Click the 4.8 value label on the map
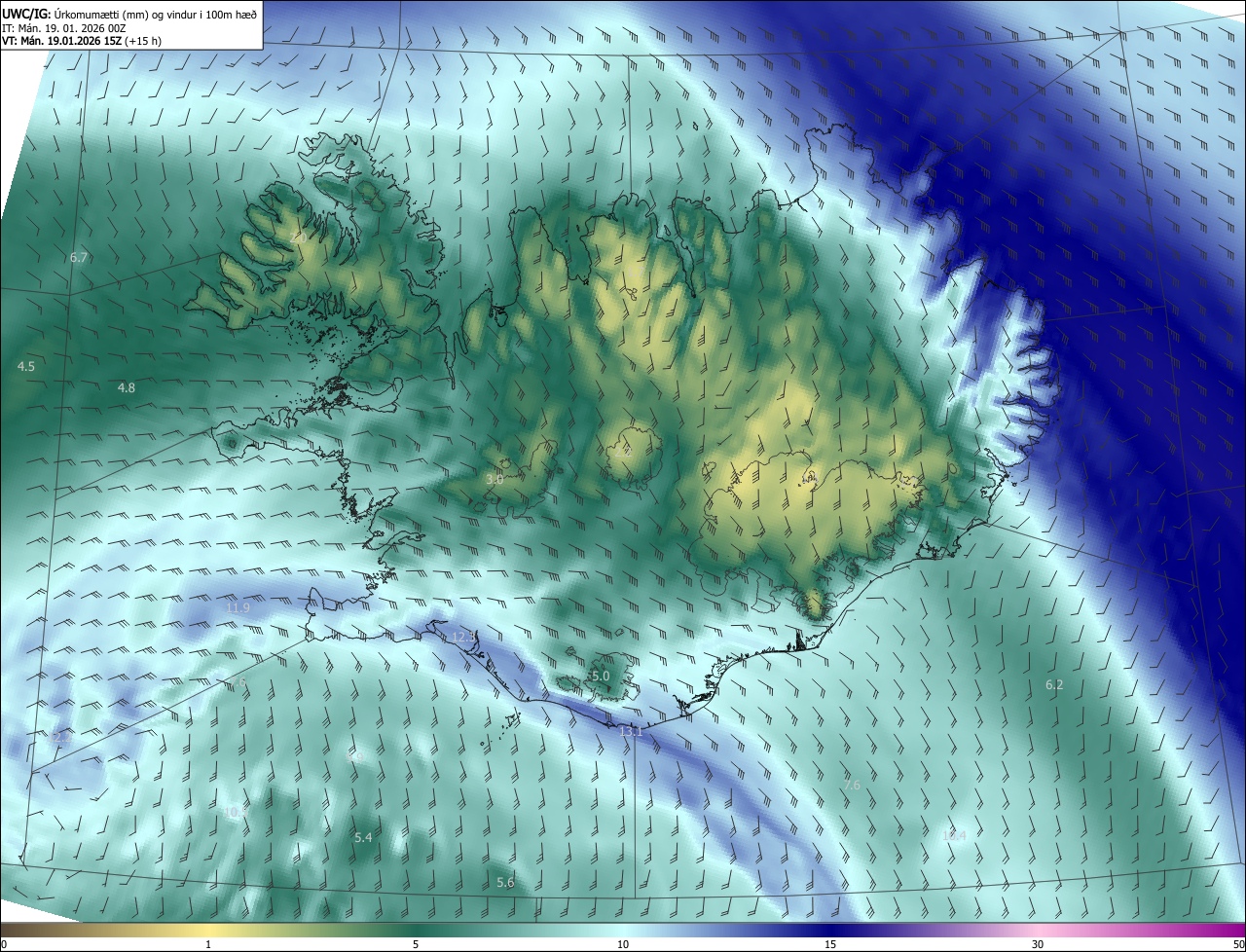This screenshot has width=1246, height=952. [127, 388]
